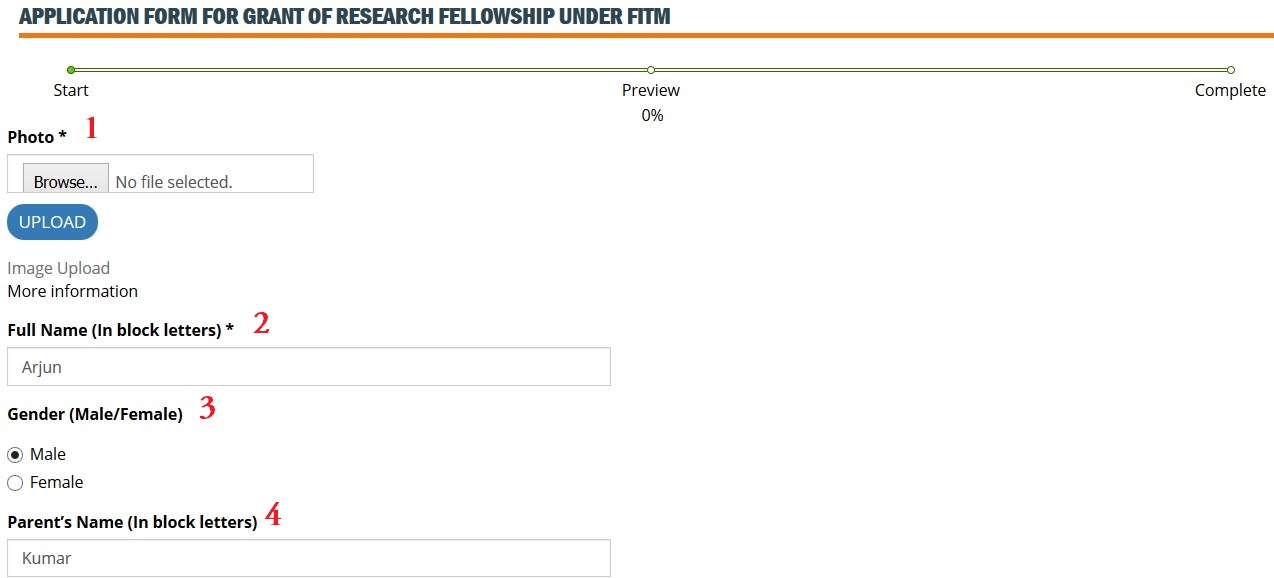The height and width of the screenshot is (578, 1274).
Task: Focus the Full Name text field
Action: point(308,367)
